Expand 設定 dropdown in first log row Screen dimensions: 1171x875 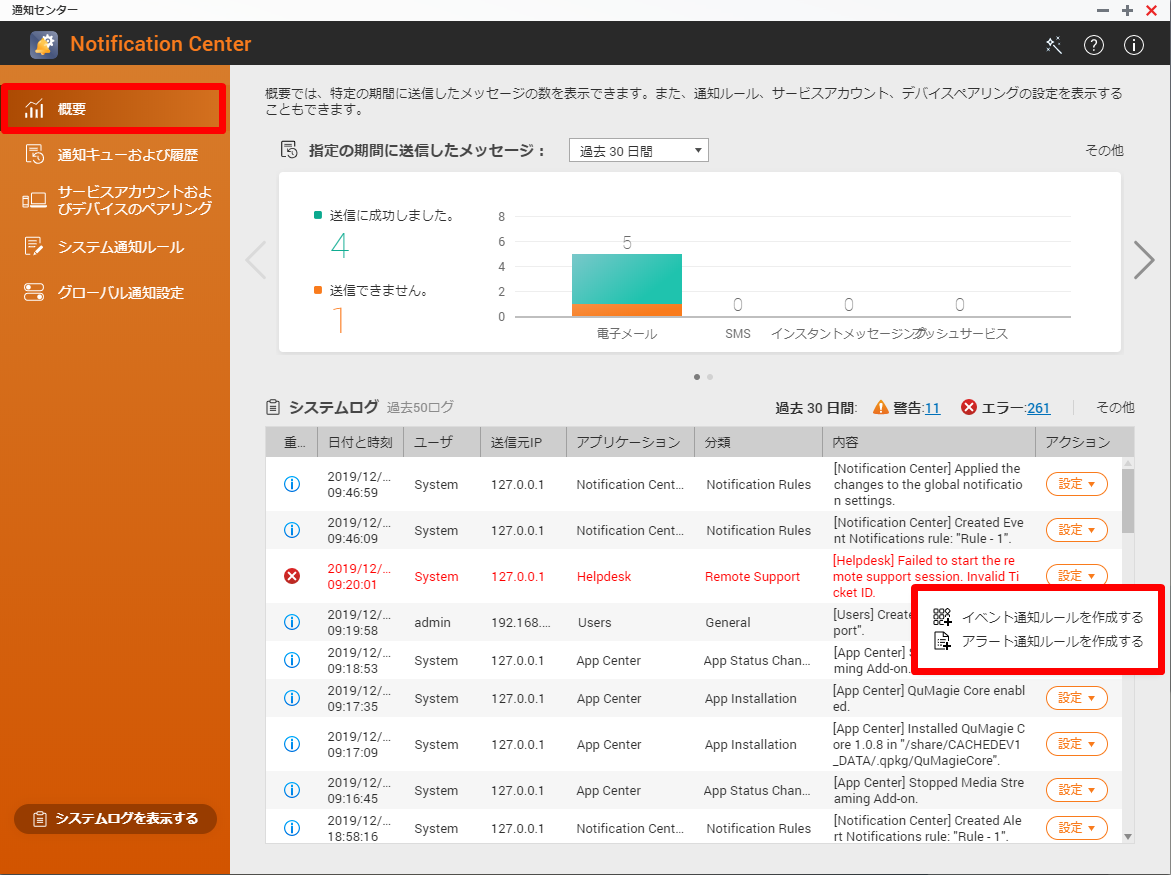(x=1076, y=484)
